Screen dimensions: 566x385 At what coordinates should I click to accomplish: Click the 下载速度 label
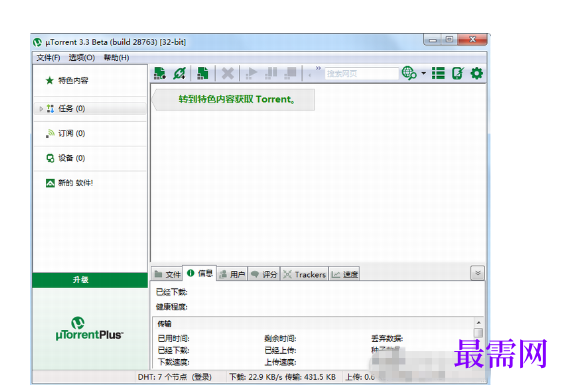click(x=173, y=362)
